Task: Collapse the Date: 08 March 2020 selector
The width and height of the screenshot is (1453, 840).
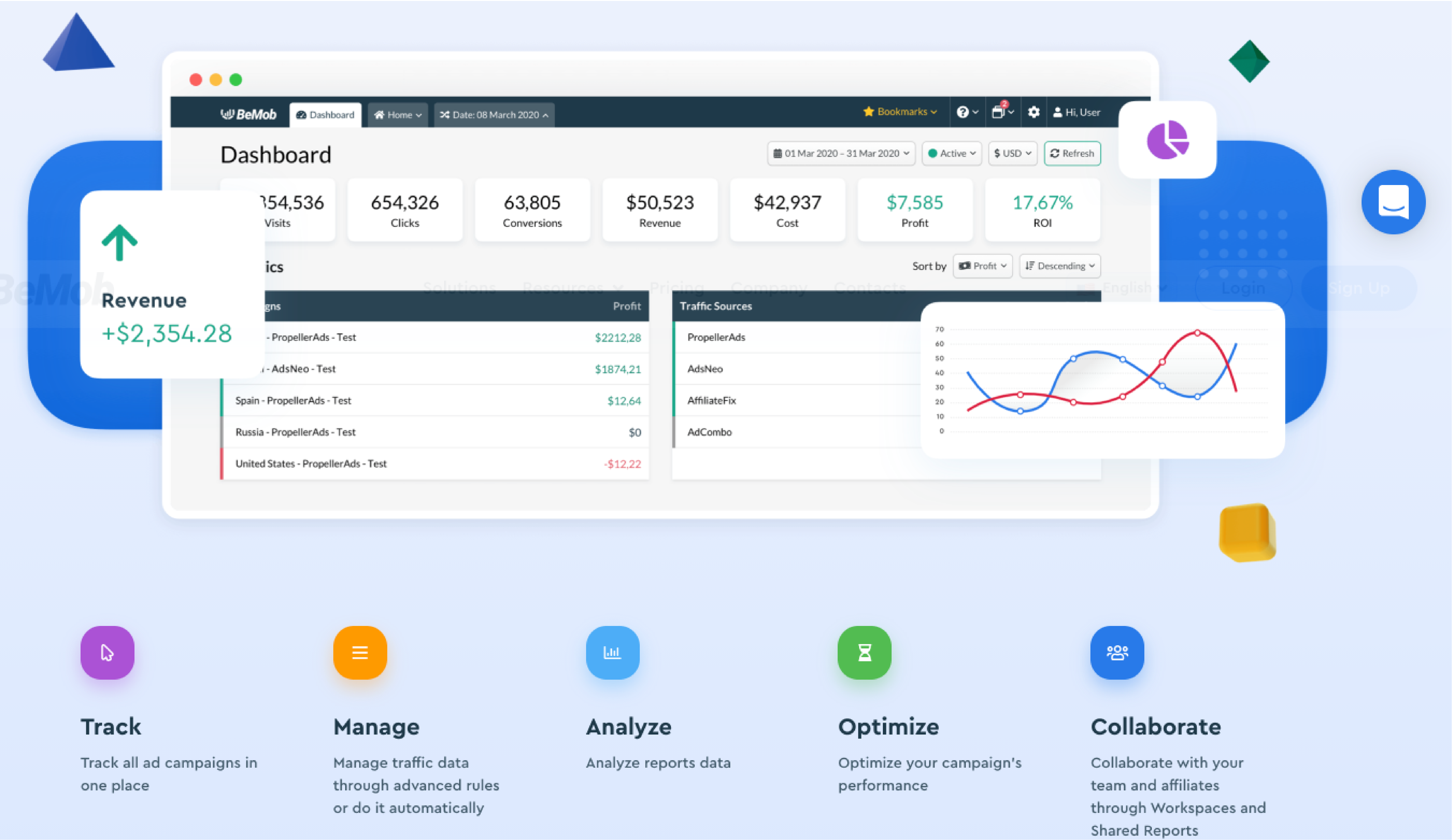Action: (493, 115)
